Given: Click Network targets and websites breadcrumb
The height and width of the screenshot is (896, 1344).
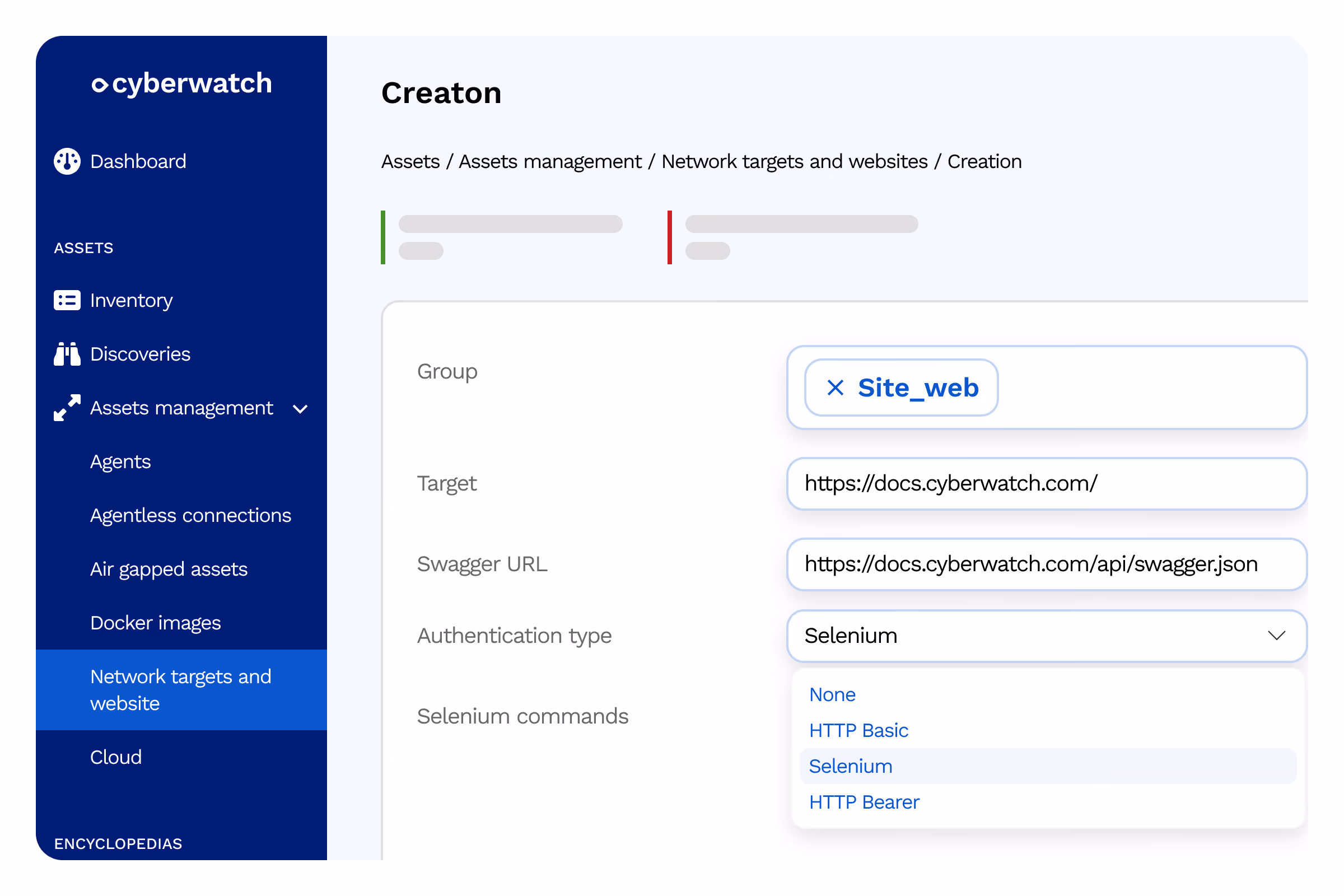Looking at the screenshot, I should [x=794, y=162].
